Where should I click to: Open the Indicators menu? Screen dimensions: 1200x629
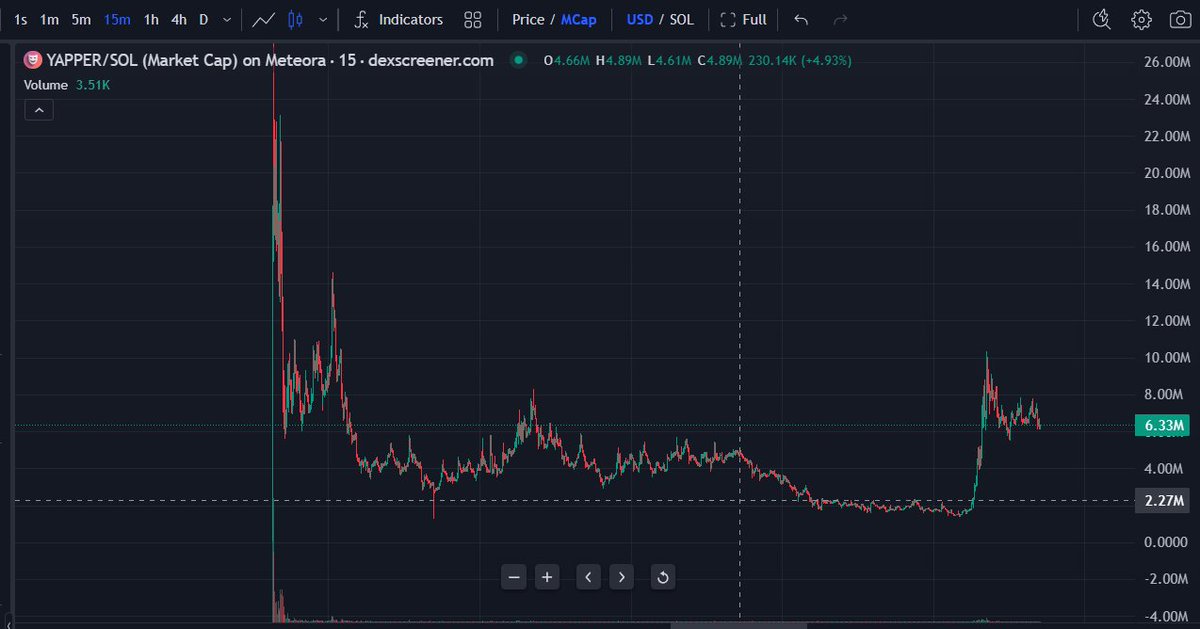coord(399,19)
